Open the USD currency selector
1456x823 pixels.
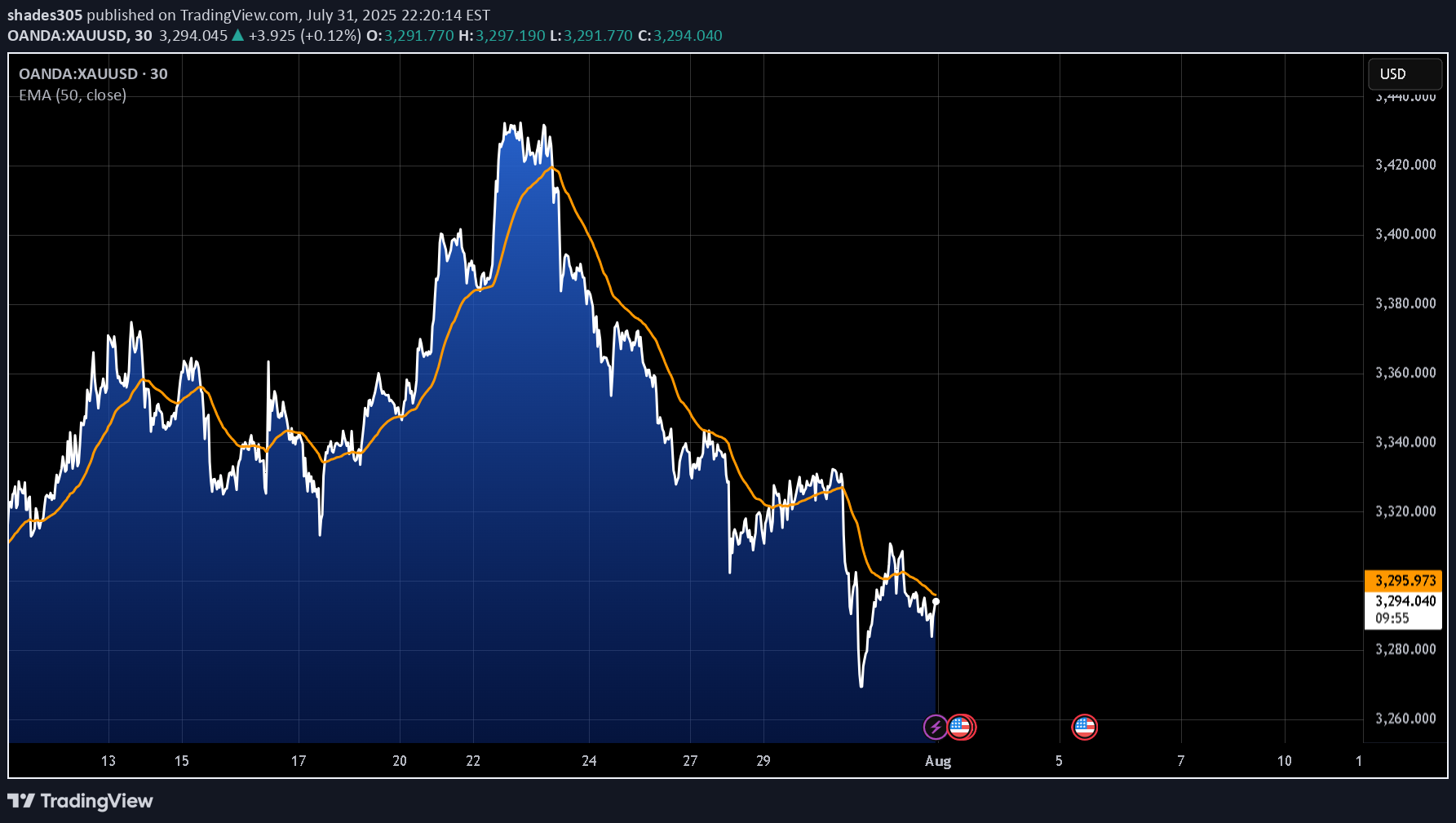point(1404,74)
